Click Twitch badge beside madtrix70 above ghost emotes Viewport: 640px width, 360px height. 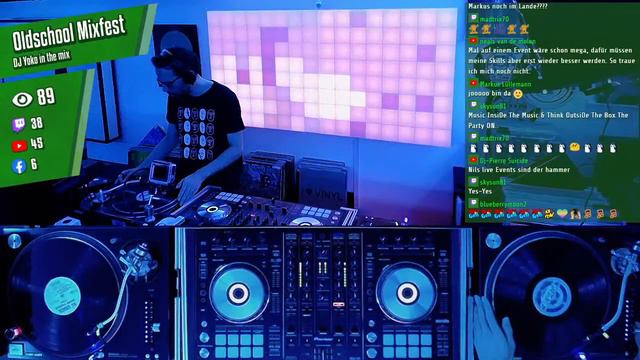(x=473, y=137)
